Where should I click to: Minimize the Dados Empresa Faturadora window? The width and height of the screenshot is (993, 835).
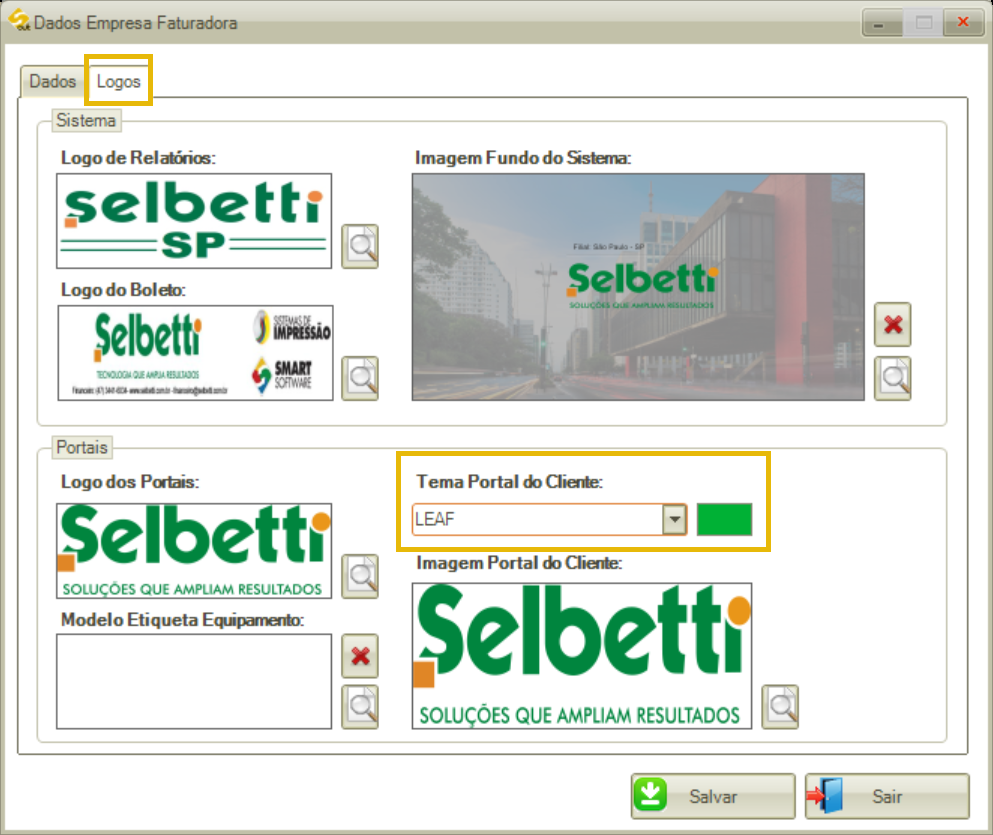tap(882, 23)
